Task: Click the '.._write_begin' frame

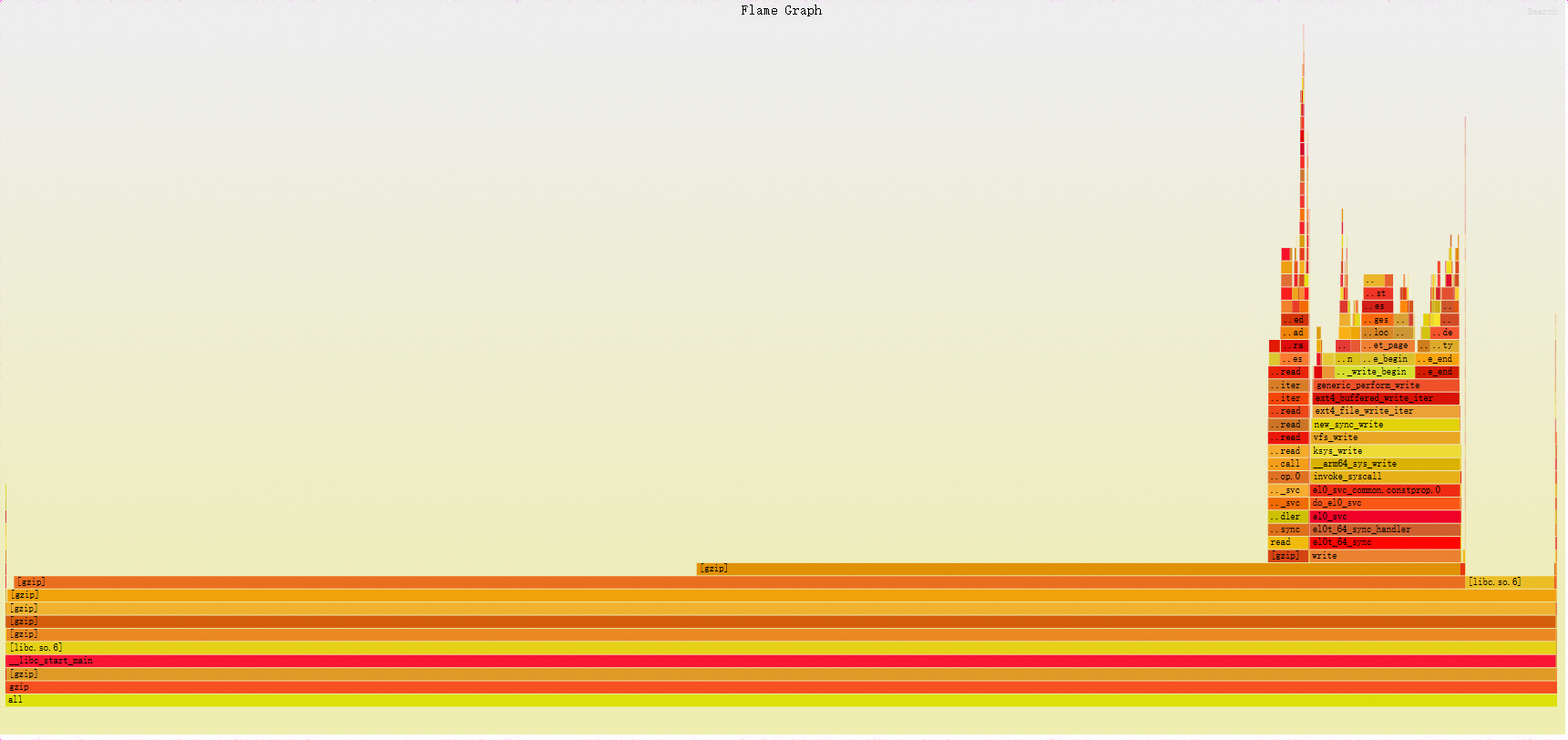Action: (x=1374, y=372)
